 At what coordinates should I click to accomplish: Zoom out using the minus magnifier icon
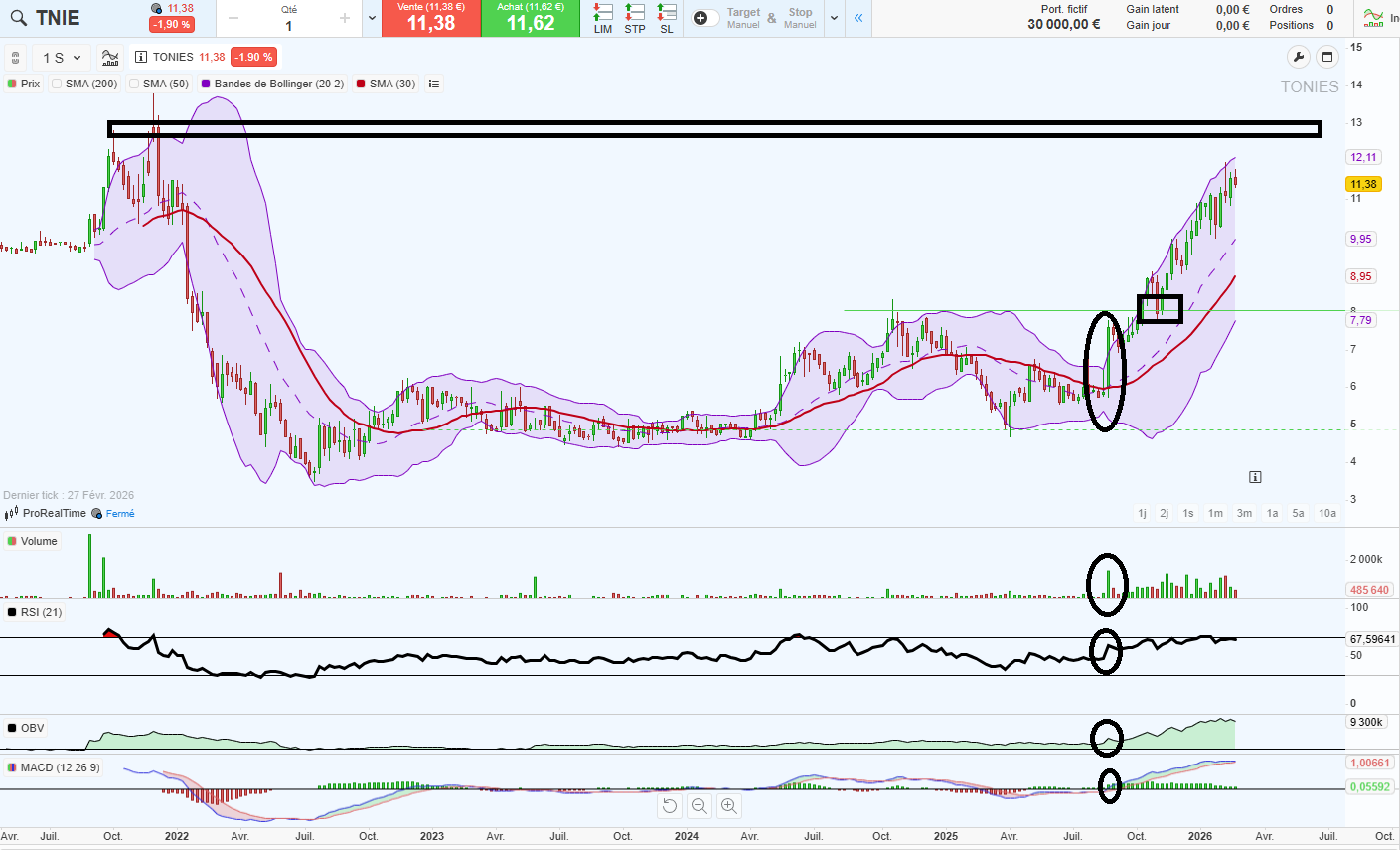(700, 806)
